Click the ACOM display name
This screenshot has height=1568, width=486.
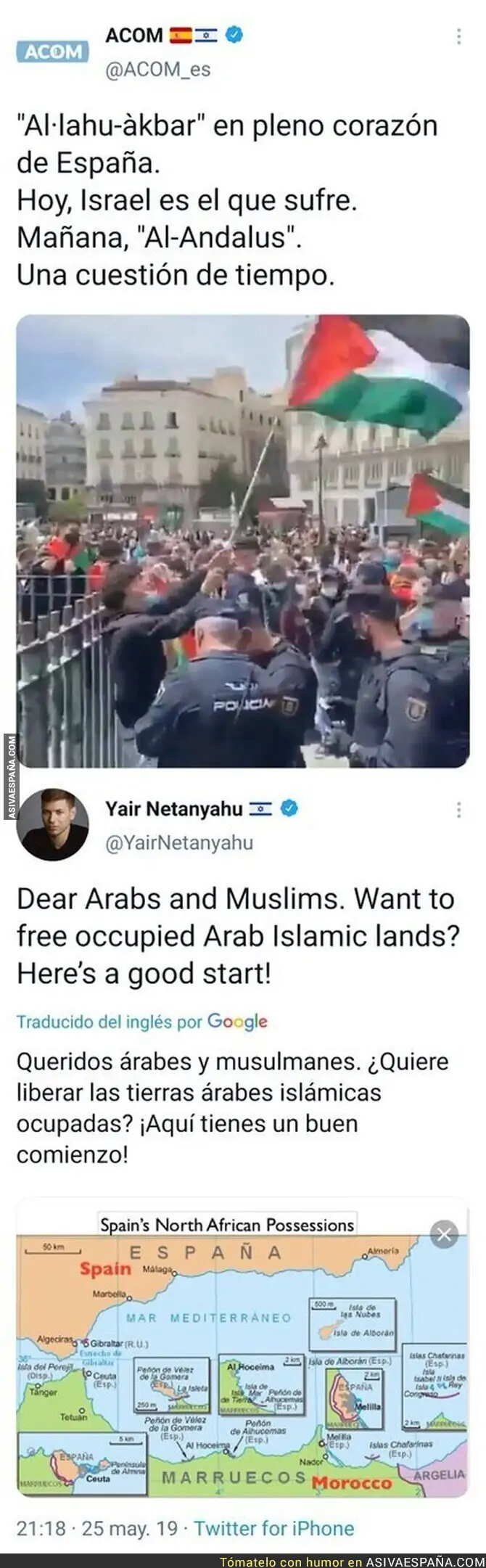tap(134, 34)
